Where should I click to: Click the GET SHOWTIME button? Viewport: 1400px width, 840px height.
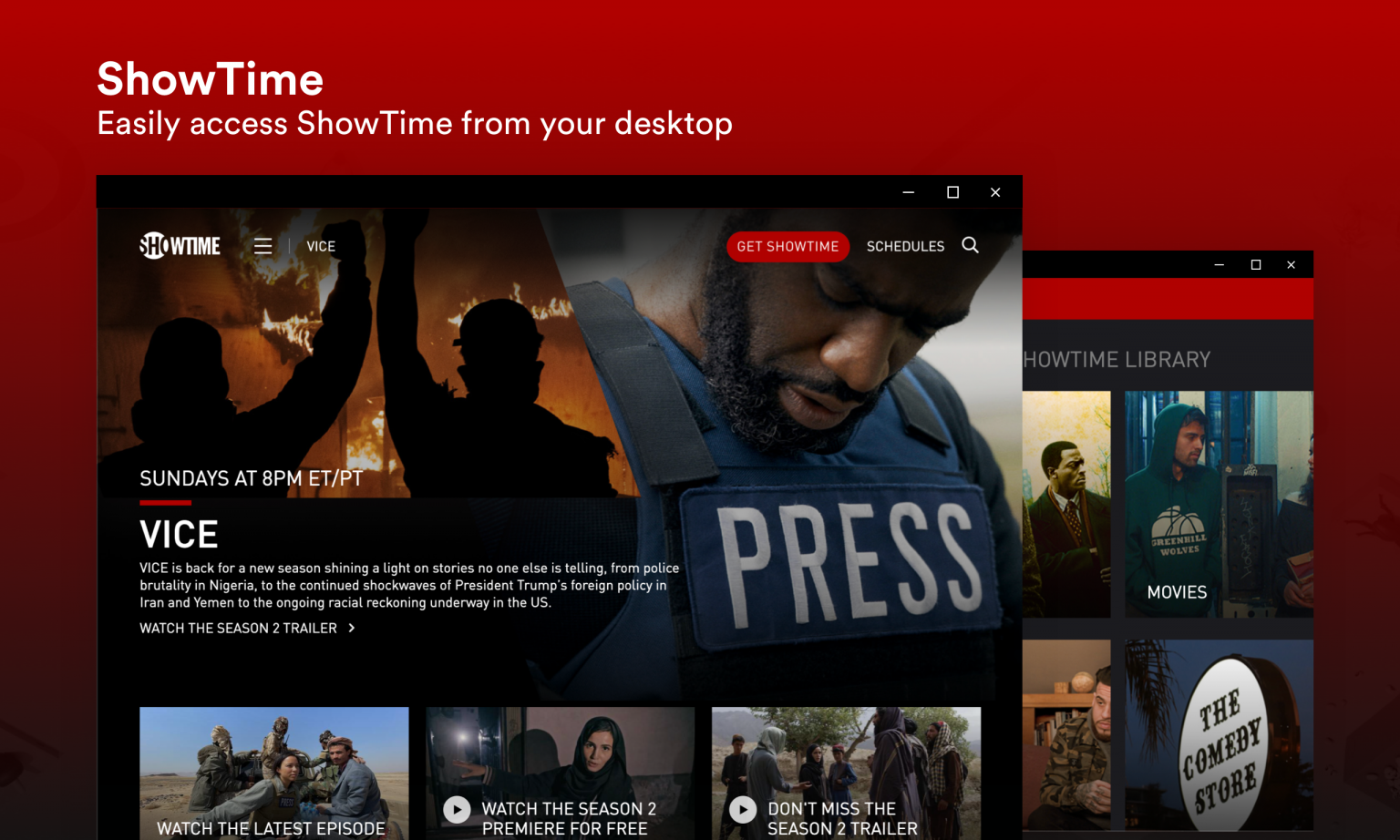pyautogui.click(x=787, y=246)
